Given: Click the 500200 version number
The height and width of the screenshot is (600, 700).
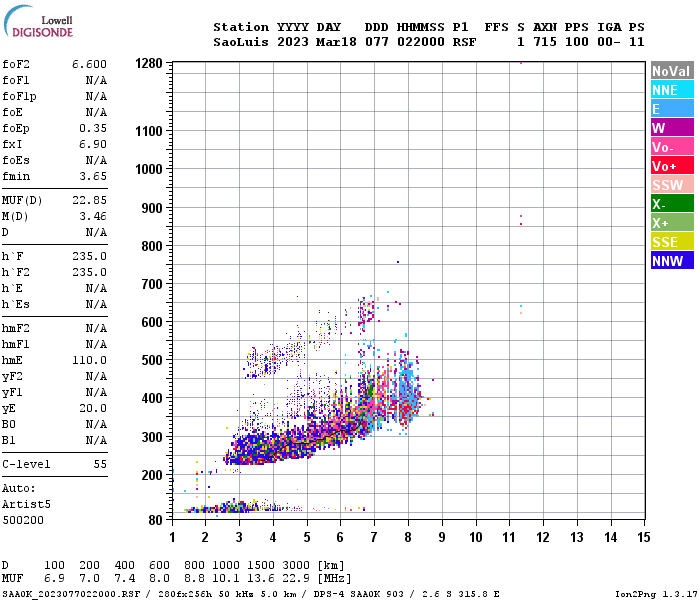Looking at the screenshot, I should (x=23, y=520).
